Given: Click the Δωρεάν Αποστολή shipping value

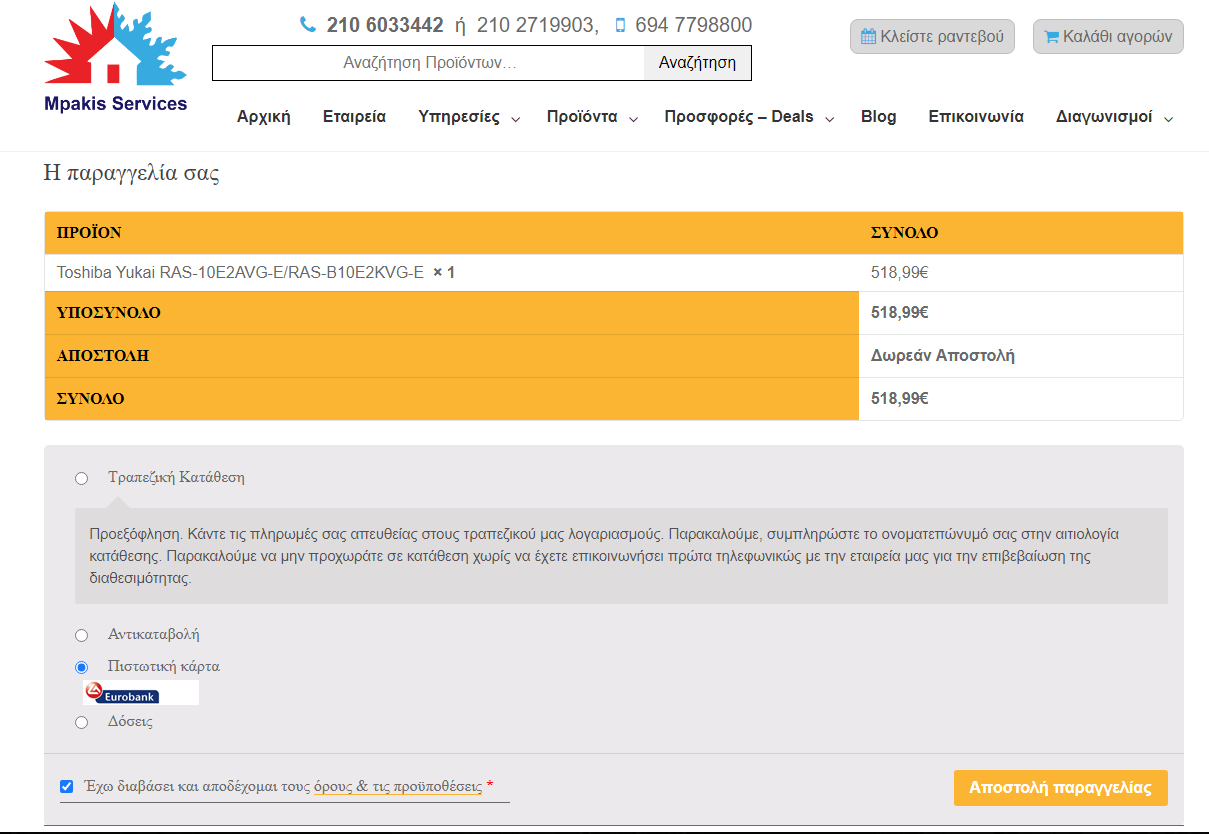Looking at the screenshot, I should tap(943, 355).
